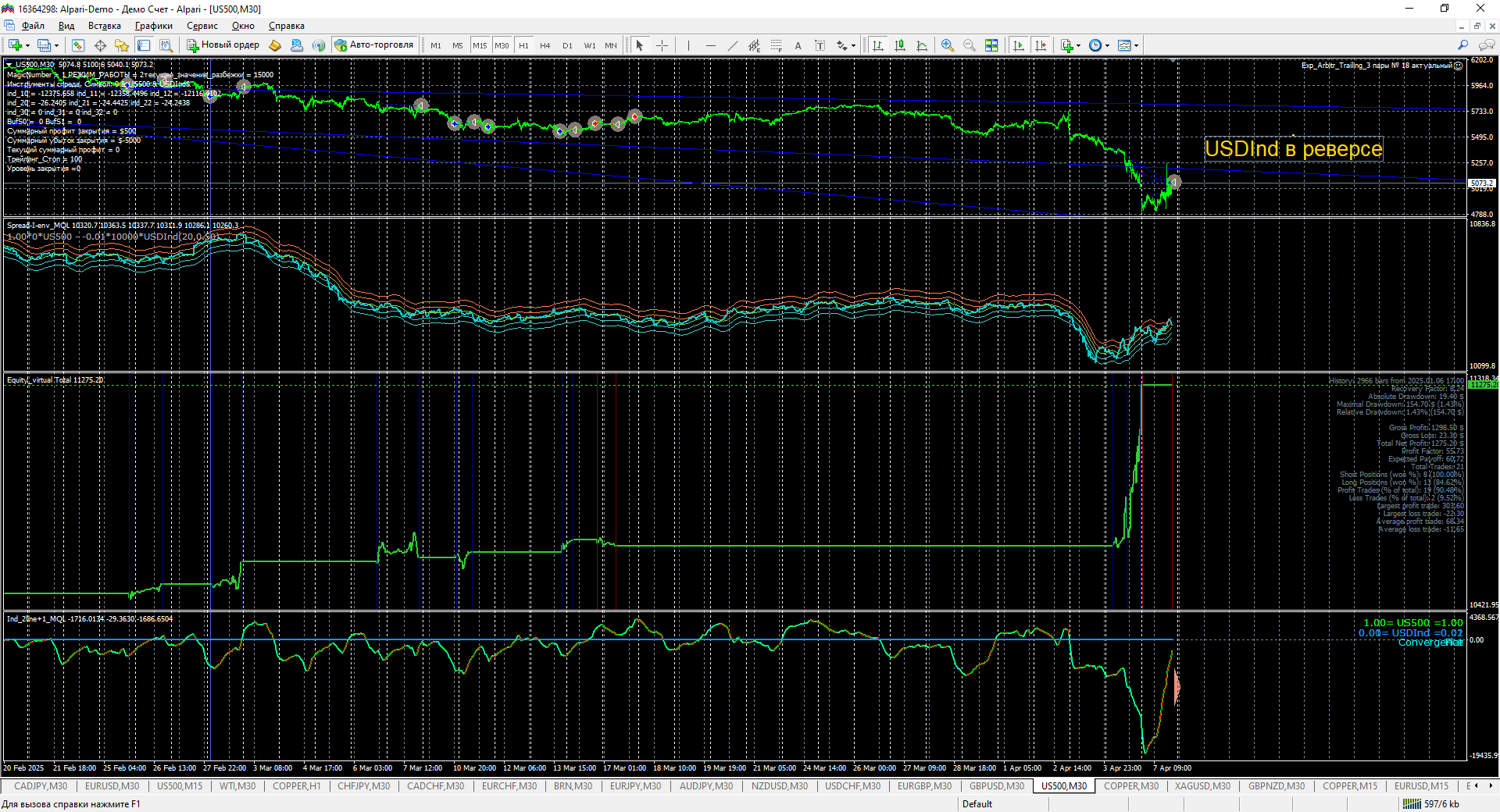1500x812 pixels.
Task: Select the crosshair cursor tool
Action: [x=662, y=45]
